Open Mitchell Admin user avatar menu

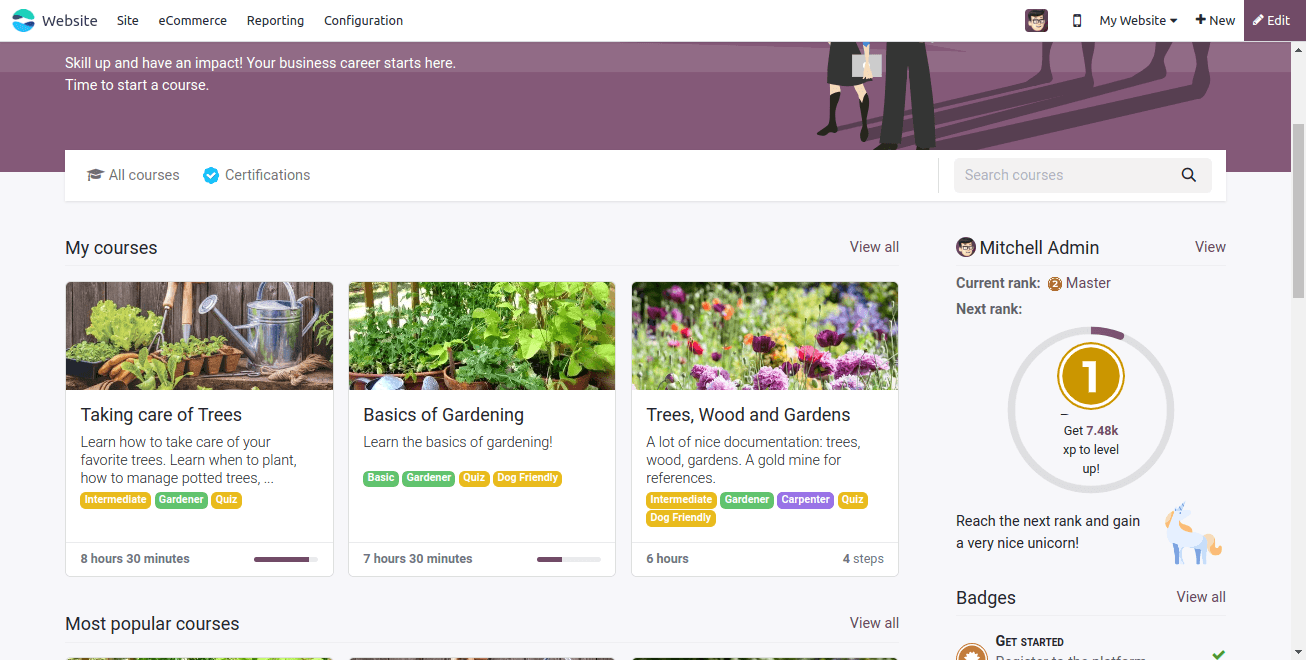click(1036, 20)
